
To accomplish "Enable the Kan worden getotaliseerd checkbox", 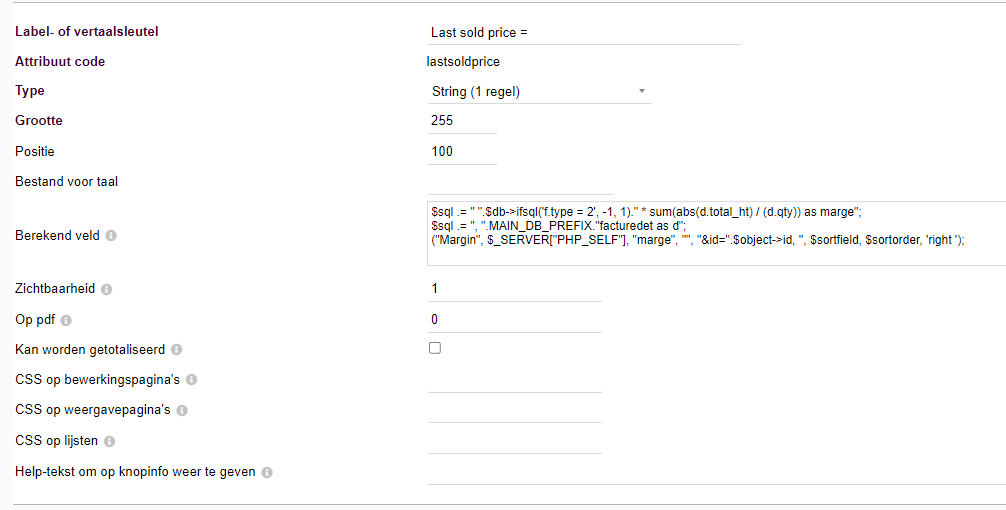I will pos(434,348).
